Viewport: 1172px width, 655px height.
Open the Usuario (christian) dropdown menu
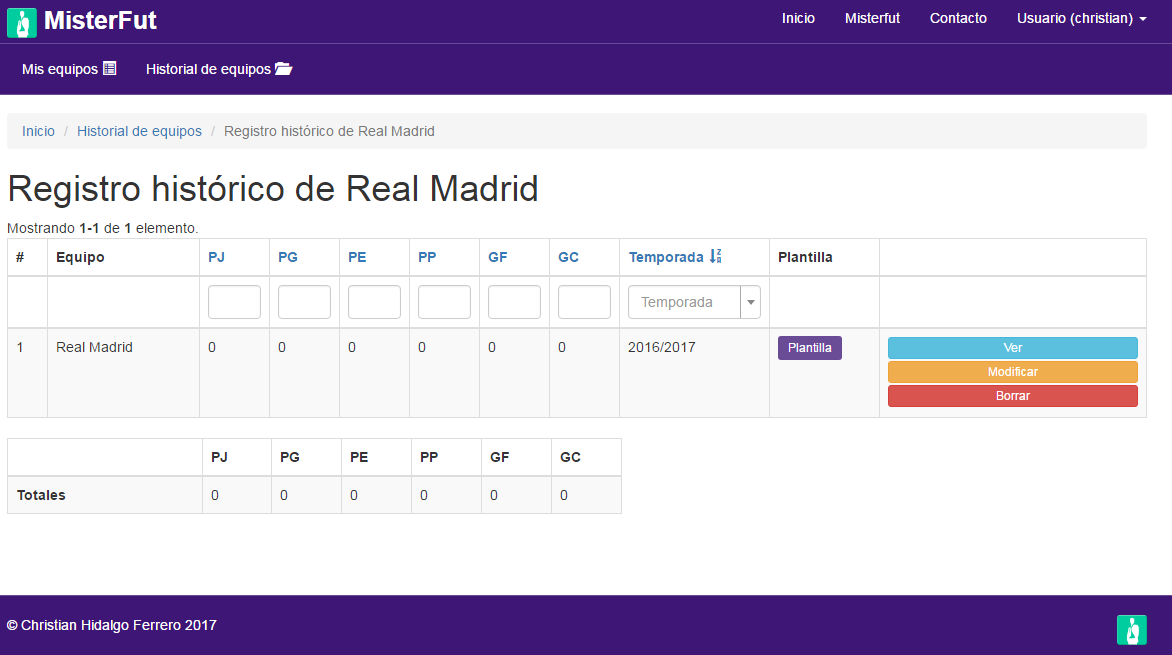[x=1081, y=19]
